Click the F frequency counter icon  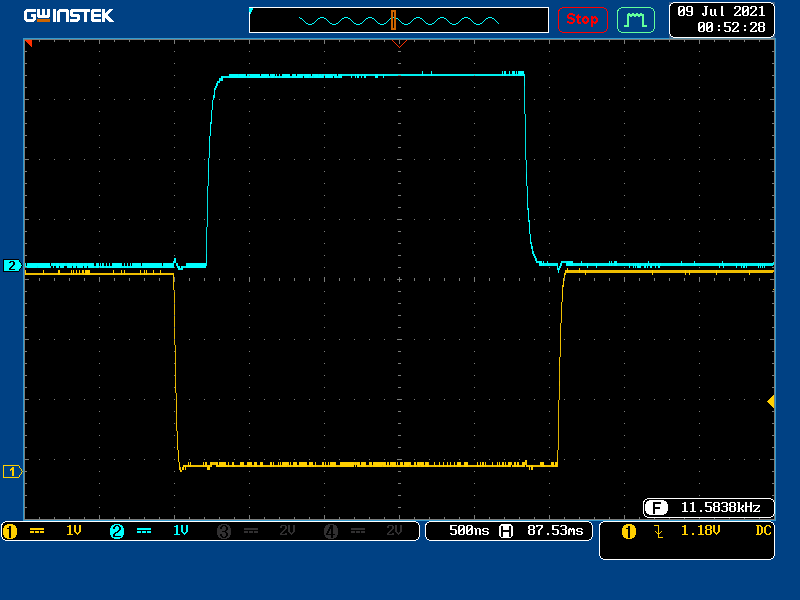pyautogui.click(x=656, y=507)
